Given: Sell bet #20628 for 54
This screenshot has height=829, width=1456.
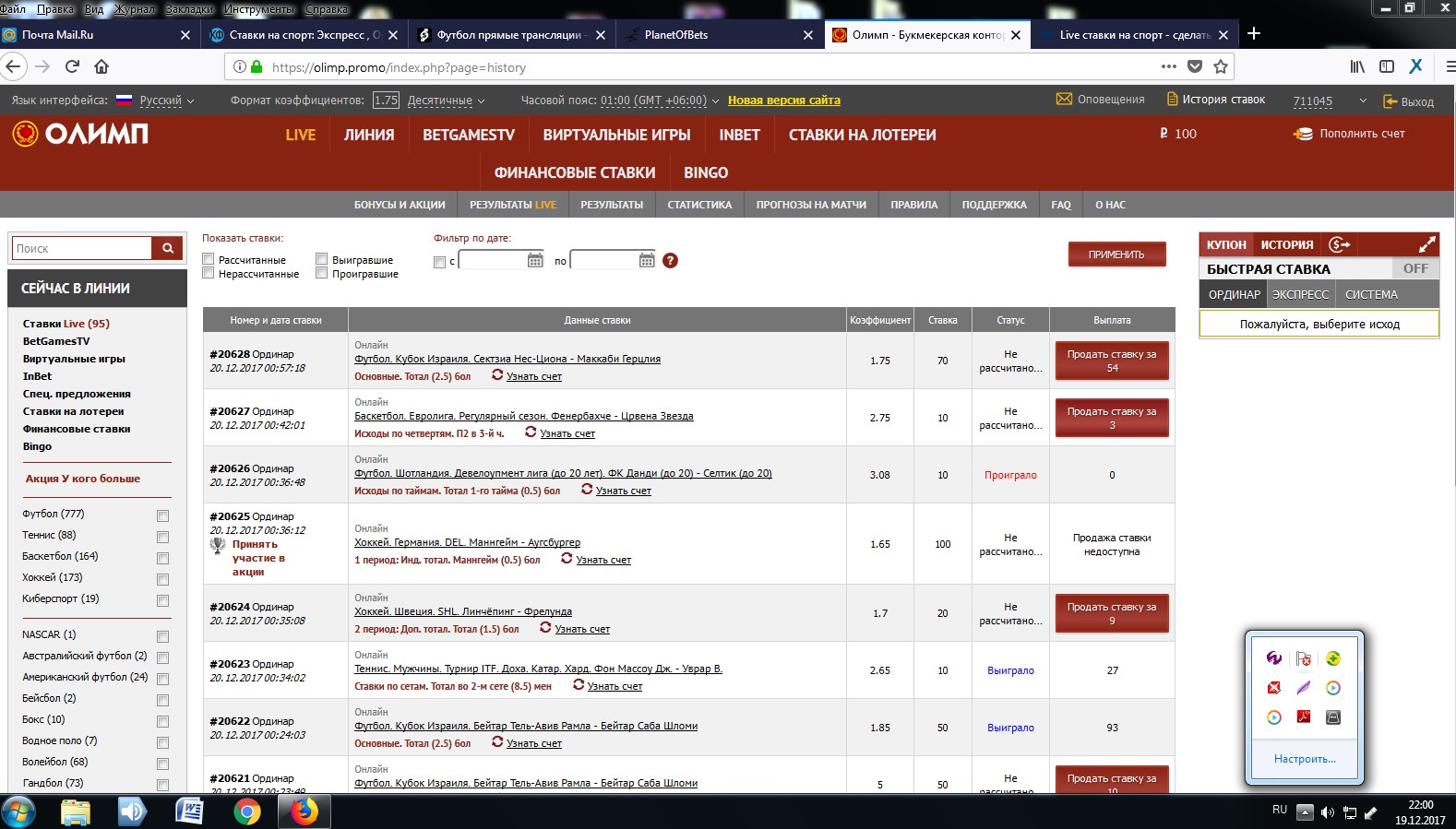Looking at the screenshot, I should (x=1112, y=361).
